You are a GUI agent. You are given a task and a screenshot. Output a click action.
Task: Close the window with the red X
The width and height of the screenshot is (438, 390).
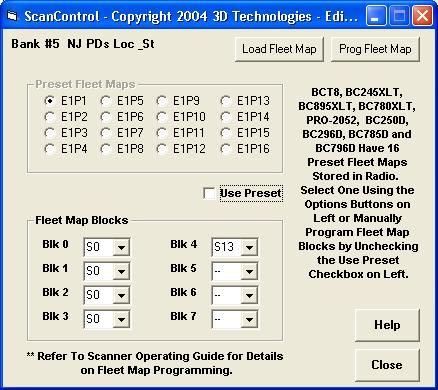coord(422,16)
